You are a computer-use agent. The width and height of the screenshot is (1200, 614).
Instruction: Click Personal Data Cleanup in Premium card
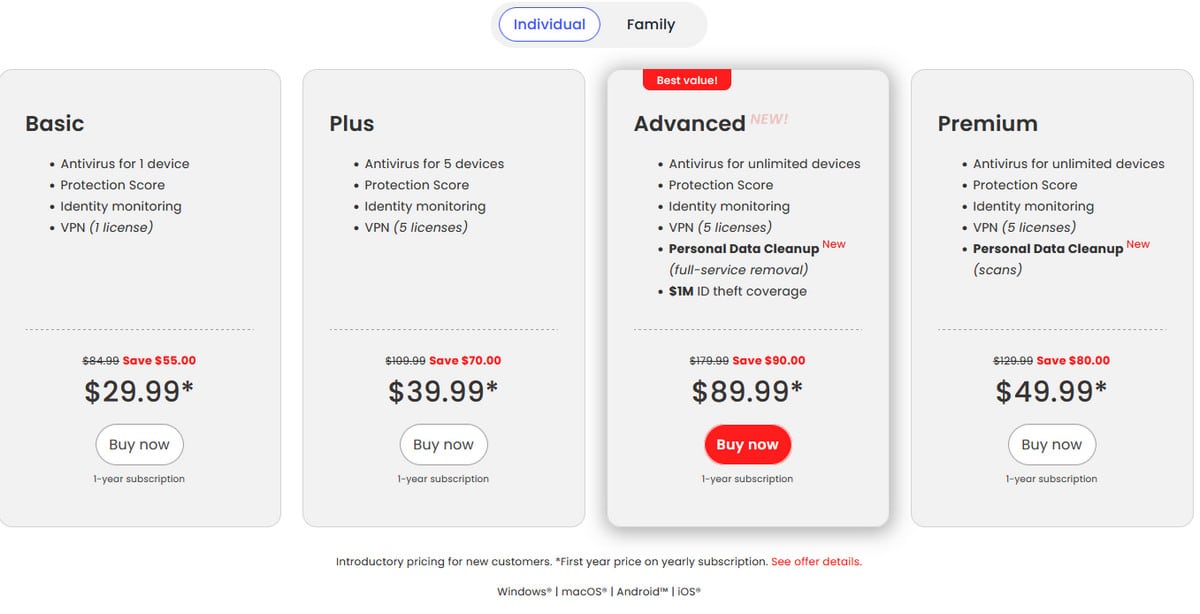1048,248
